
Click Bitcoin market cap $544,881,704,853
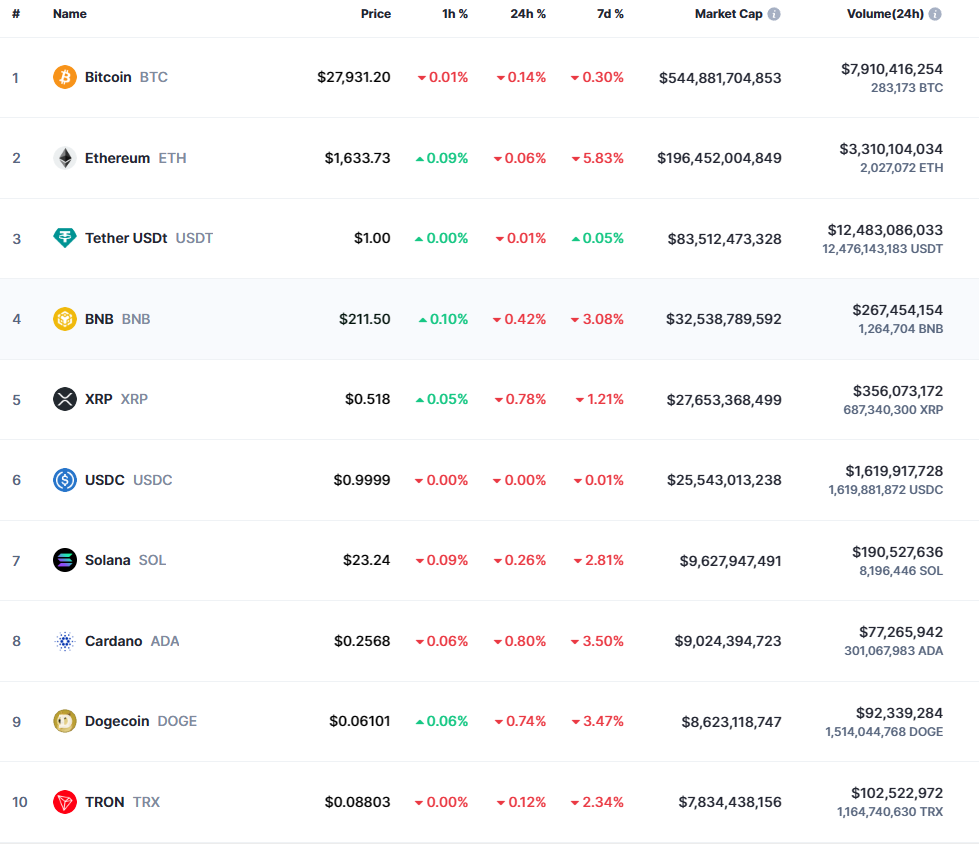(x=721, y=78)
